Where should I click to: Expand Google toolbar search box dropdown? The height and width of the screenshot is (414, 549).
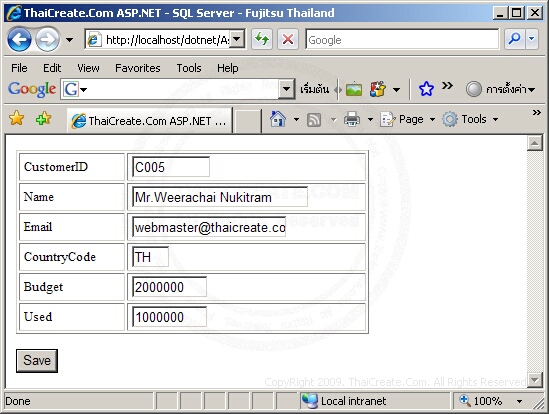(x=286, y=89)
